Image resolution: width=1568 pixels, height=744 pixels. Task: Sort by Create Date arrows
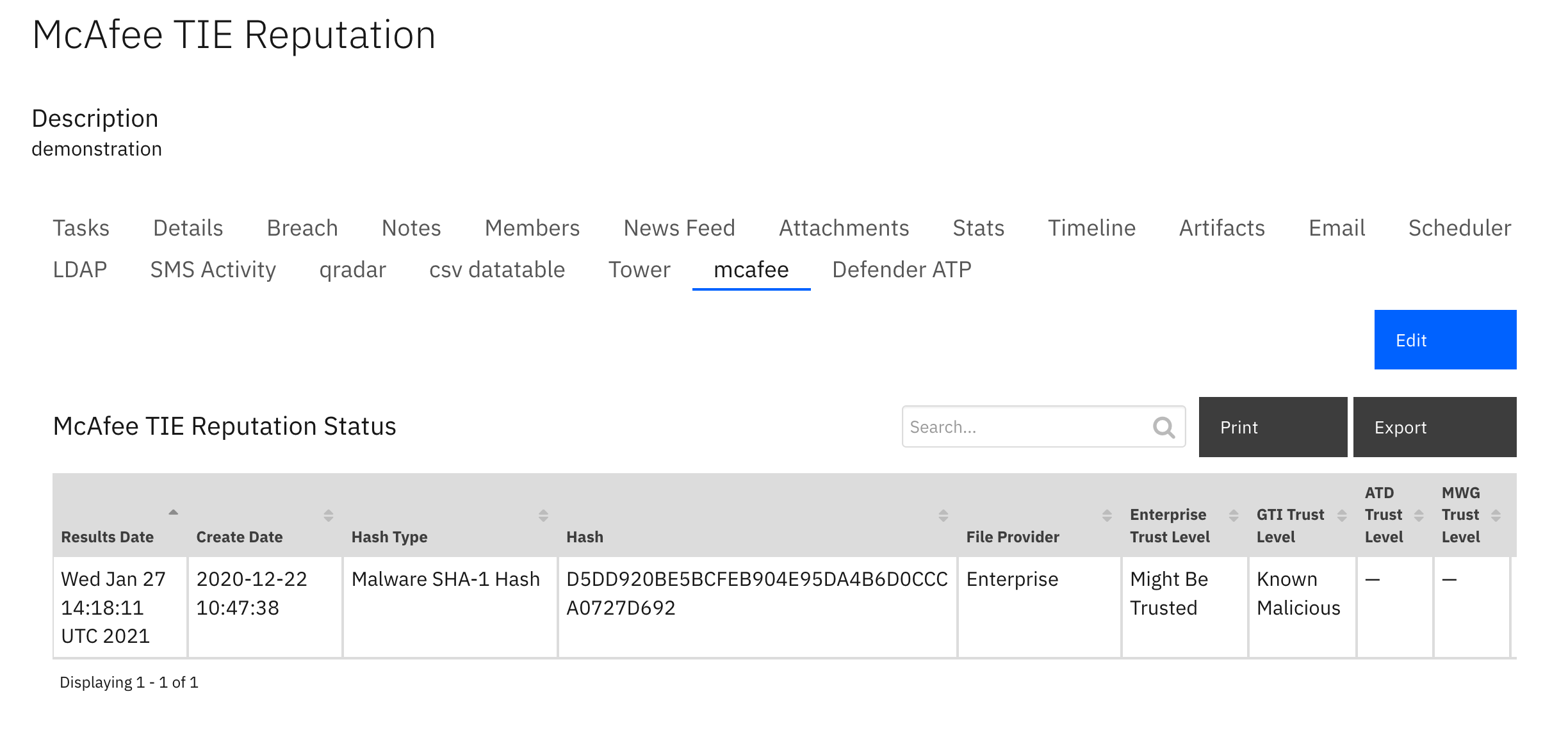pyautogui.click(x=328, y=515)
